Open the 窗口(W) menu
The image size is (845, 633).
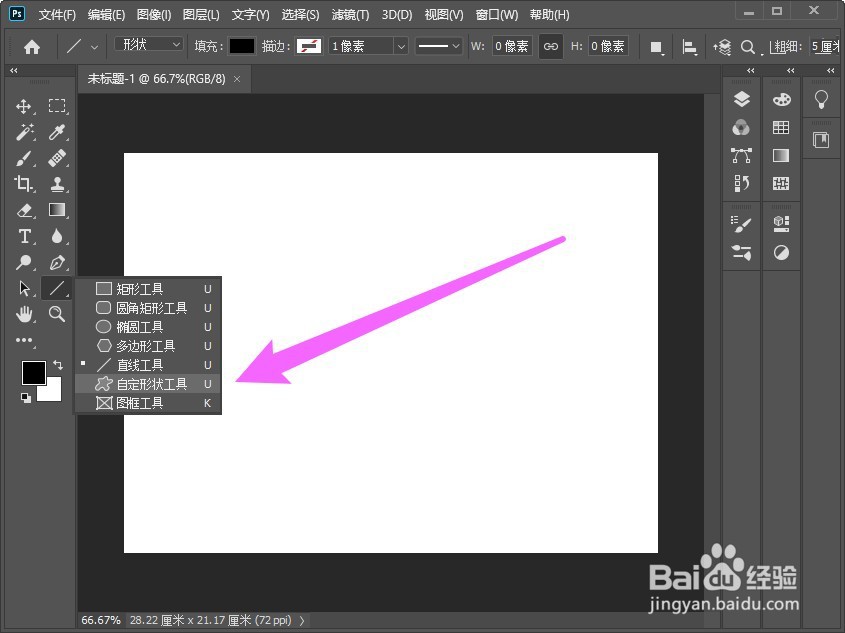pyautogui.click(x=496, y=15)
